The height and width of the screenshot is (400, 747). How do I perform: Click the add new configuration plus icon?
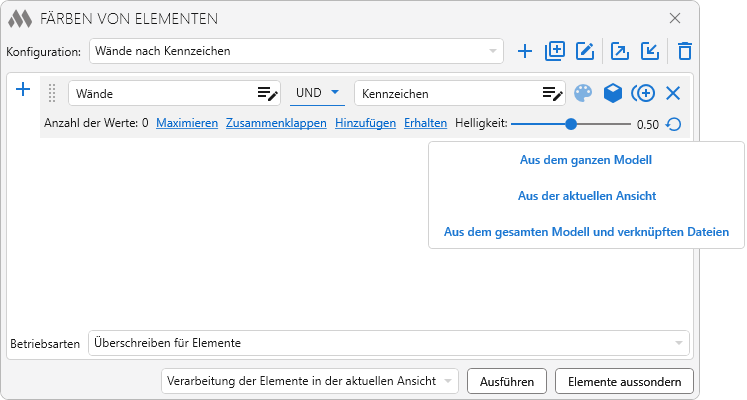pyautogui.click(x=525, y=51)
